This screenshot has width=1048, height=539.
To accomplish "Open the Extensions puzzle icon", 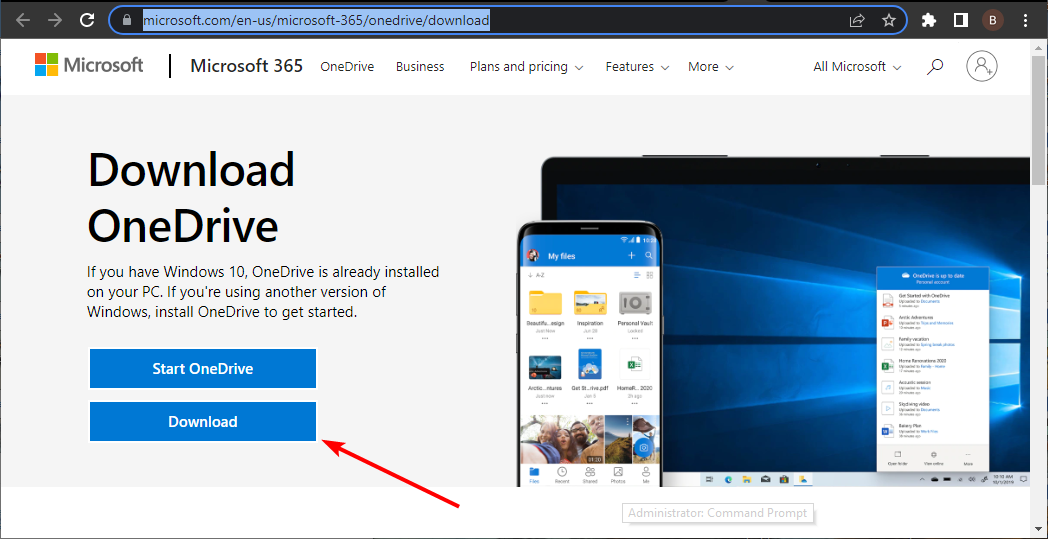I will (928, 21).
